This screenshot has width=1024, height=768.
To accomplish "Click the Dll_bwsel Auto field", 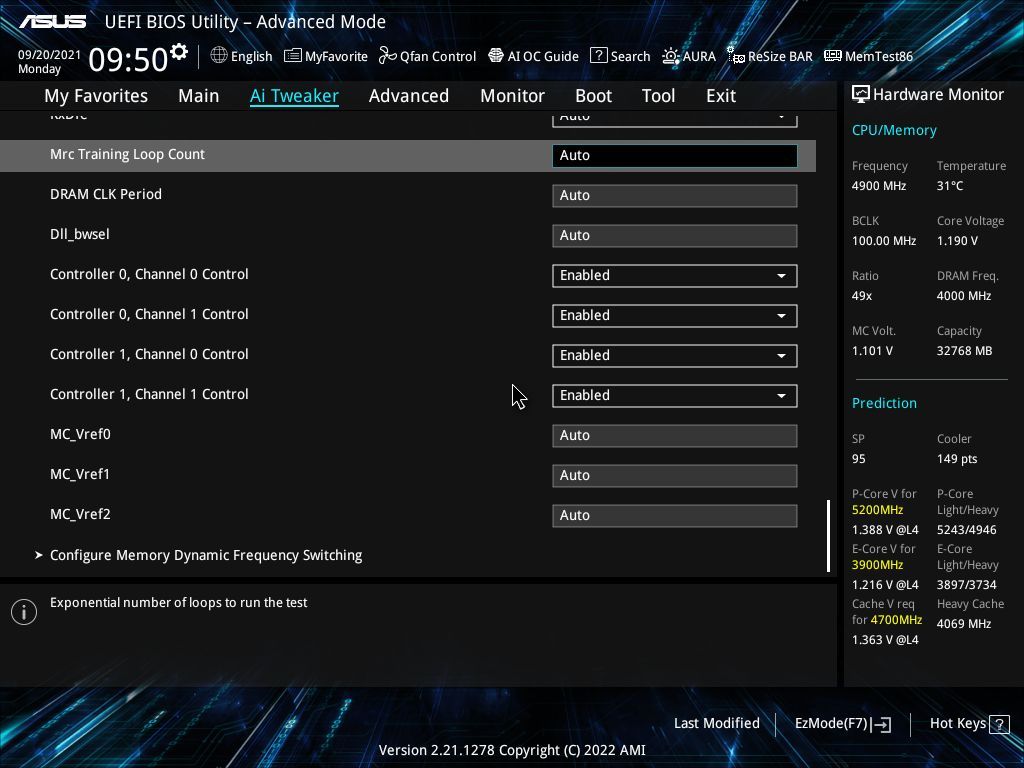I will point(675,235).
